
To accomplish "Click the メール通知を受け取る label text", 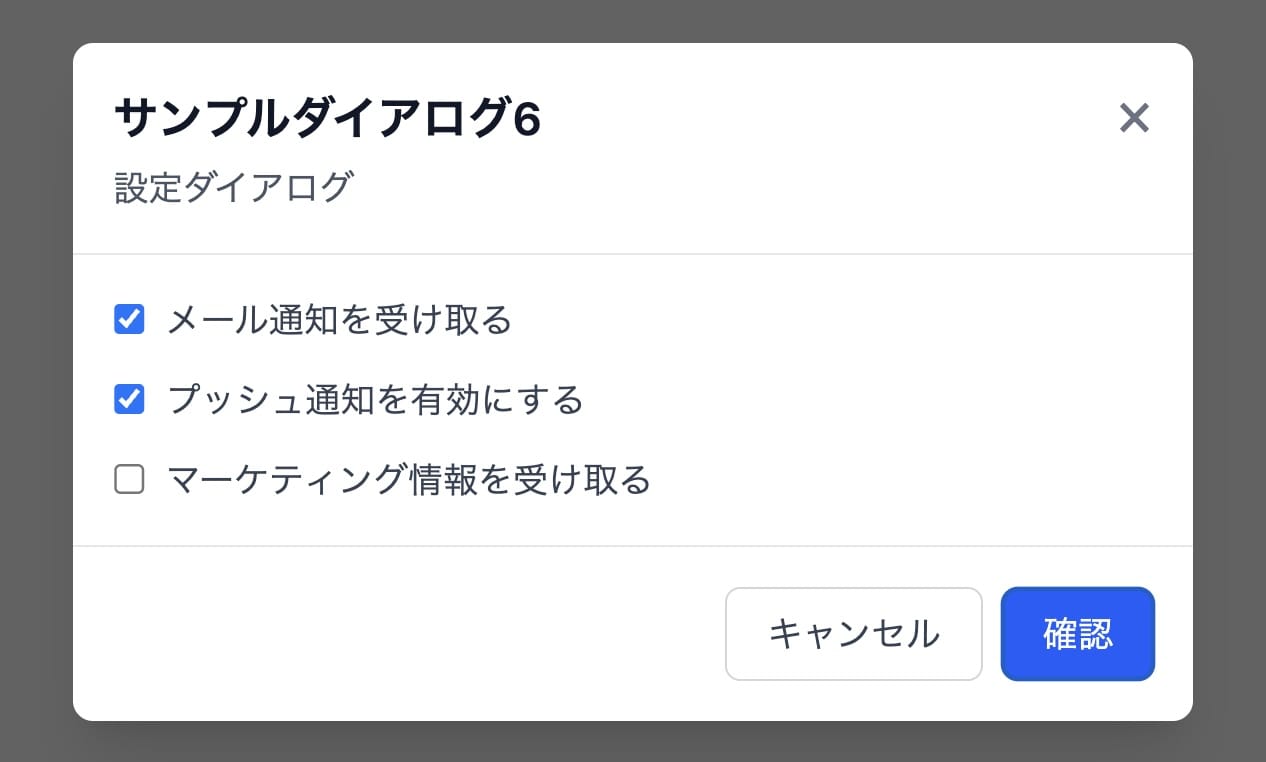I will 340,320.
